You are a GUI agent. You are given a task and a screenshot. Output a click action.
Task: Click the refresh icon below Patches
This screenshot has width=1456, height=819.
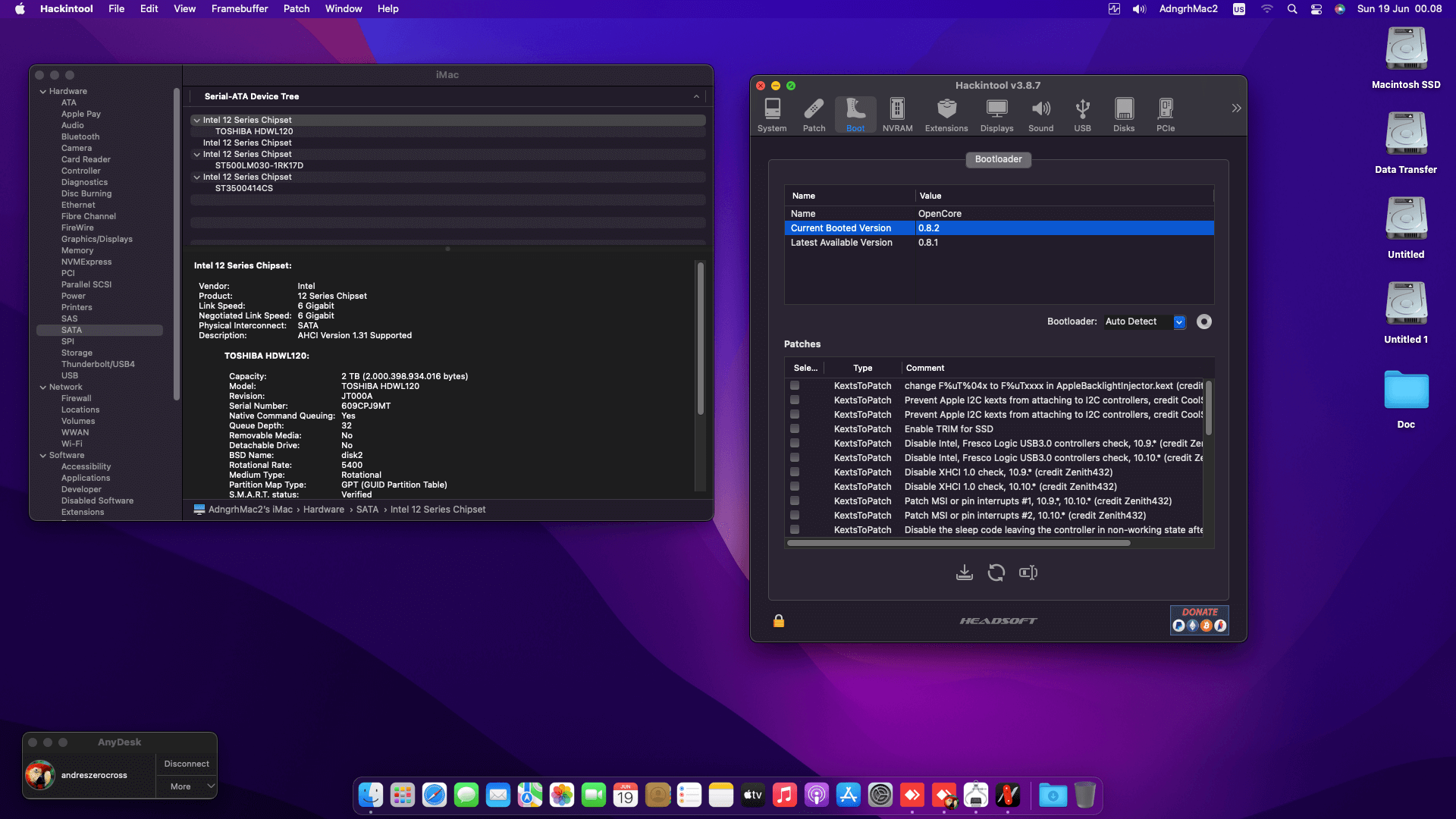coord(996,573)
